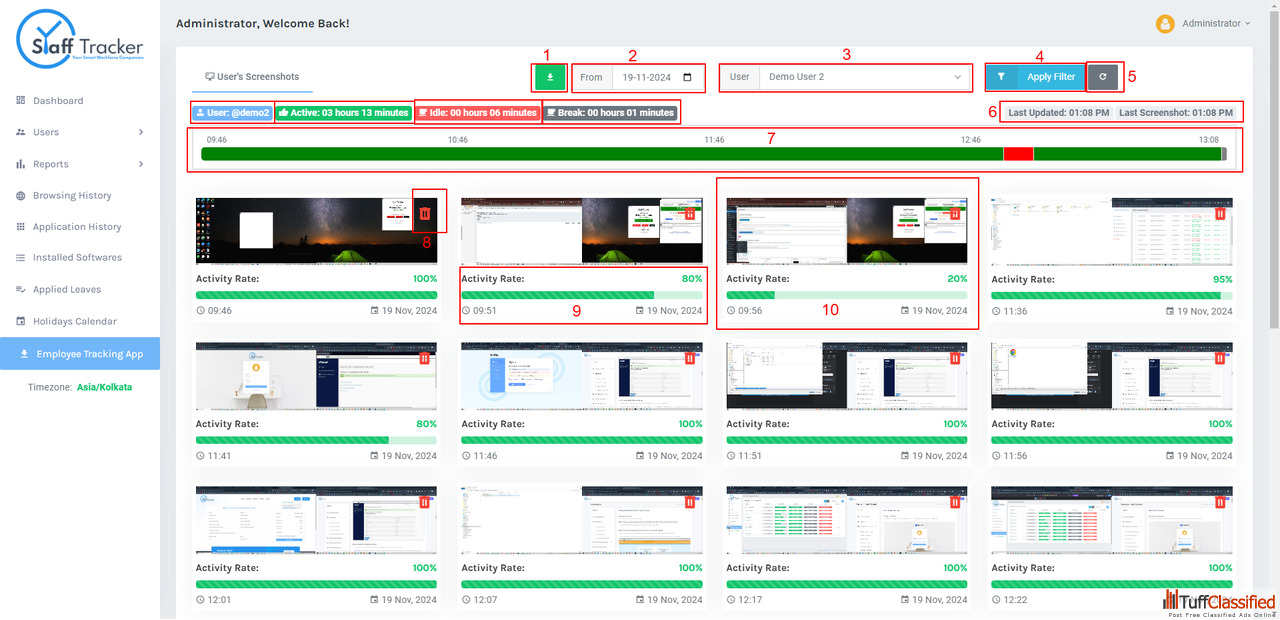The image size is (1280, 620).
Task: Click the Apply Filter button
Action: point(1034,77)
